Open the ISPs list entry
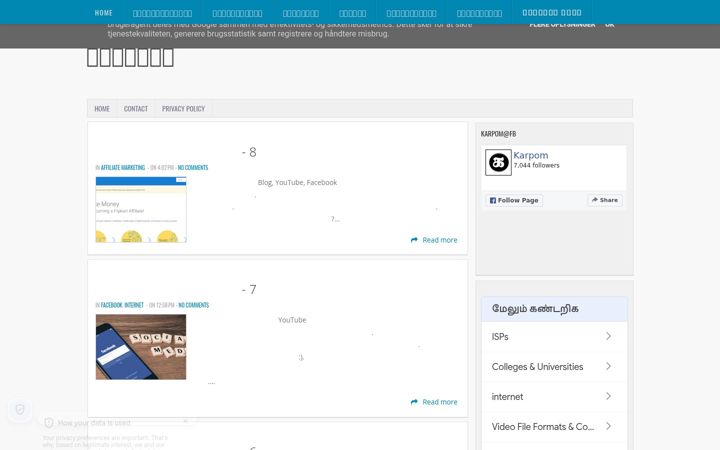 point(554,337)
